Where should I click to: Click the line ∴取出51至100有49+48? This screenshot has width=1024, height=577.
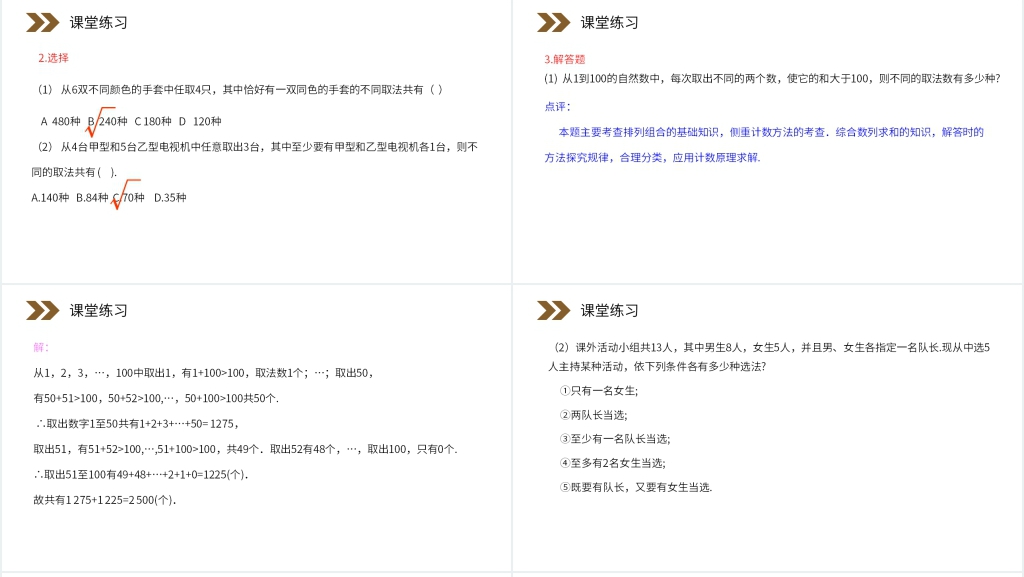[x=141, y=475]
